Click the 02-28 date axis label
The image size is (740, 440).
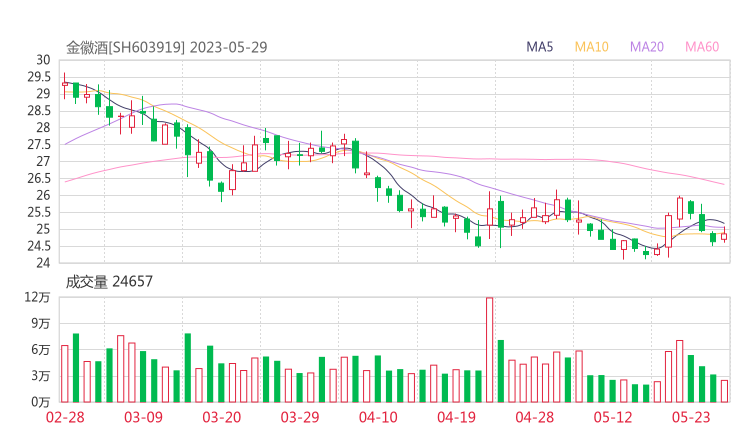[x=65, y=417]
